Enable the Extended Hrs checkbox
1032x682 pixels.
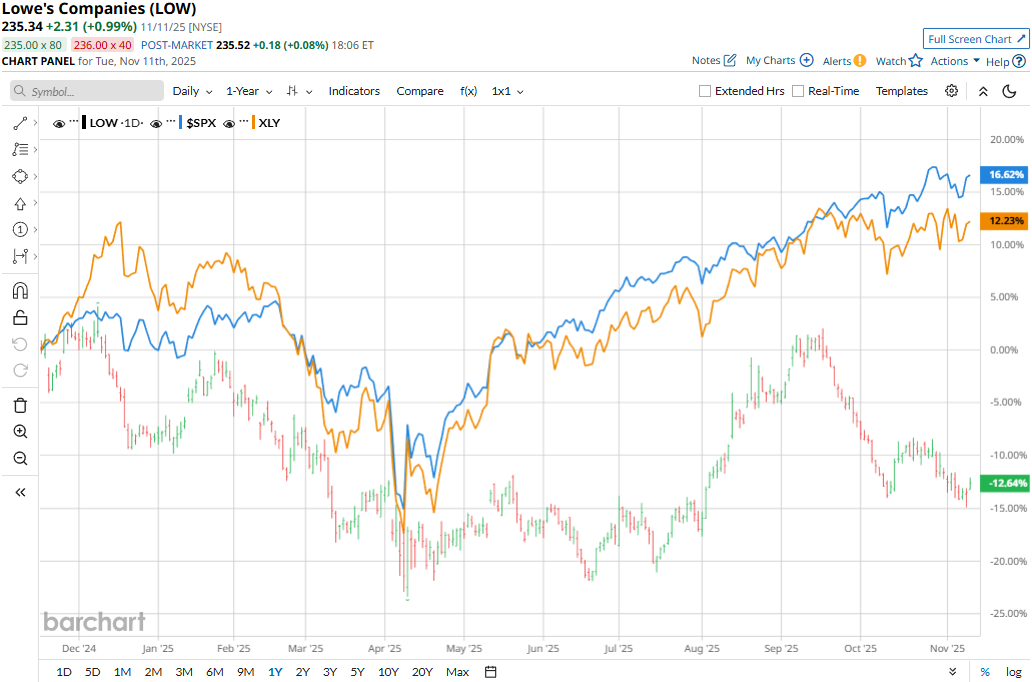705,92
